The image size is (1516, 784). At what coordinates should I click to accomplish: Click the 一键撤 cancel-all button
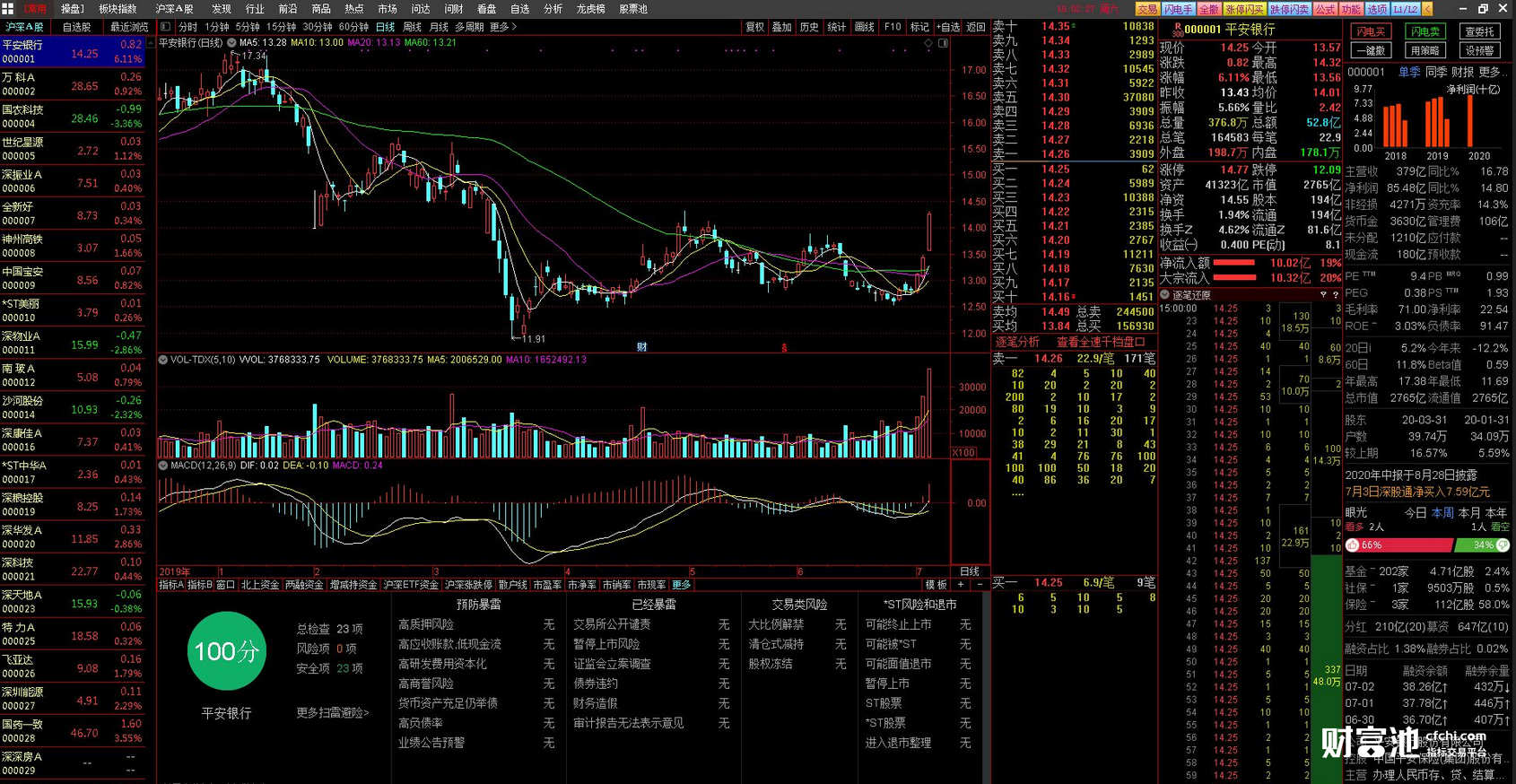(1371, 50)
